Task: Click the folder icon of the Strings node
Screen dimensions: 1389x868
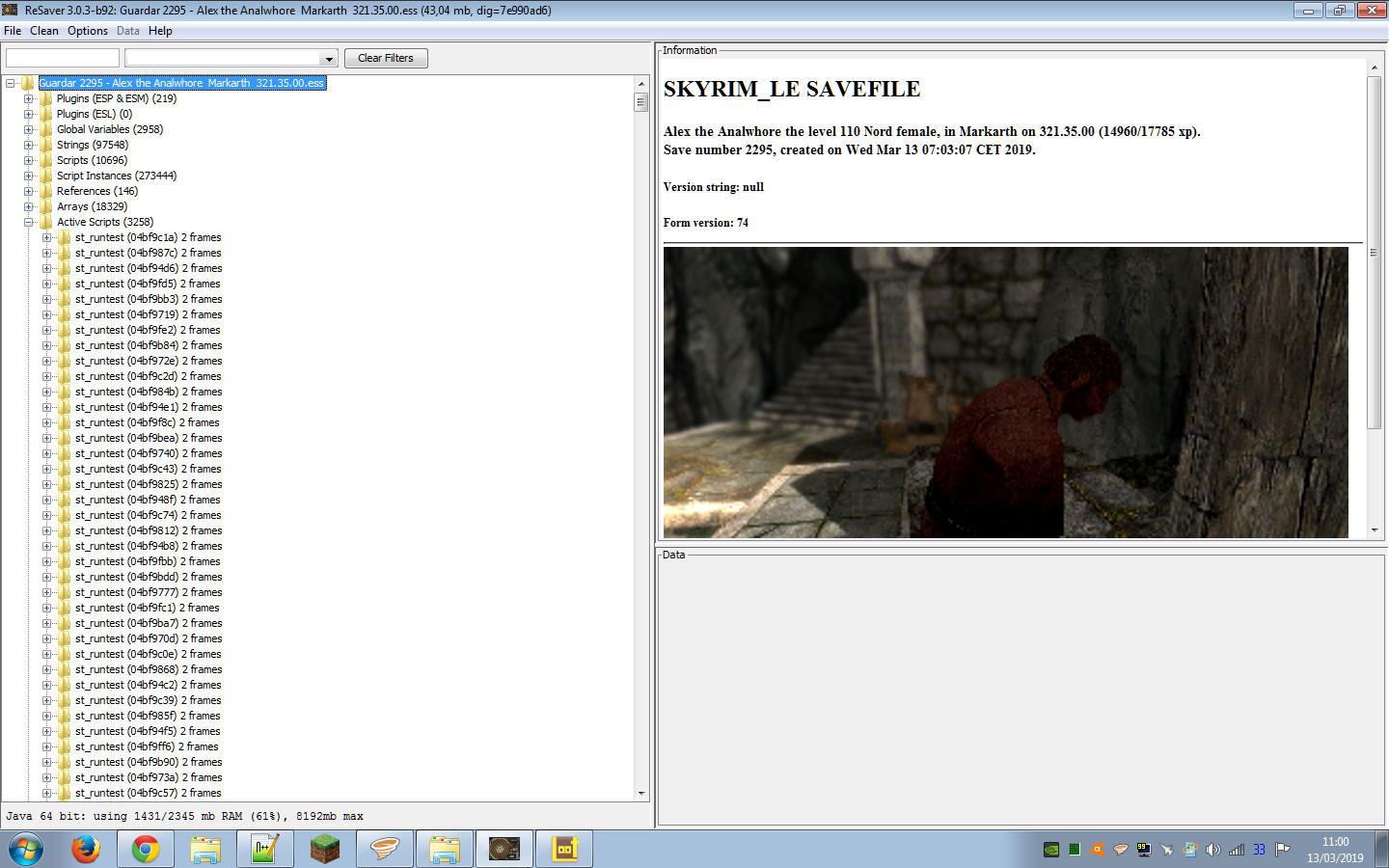Action: (45, 145)
